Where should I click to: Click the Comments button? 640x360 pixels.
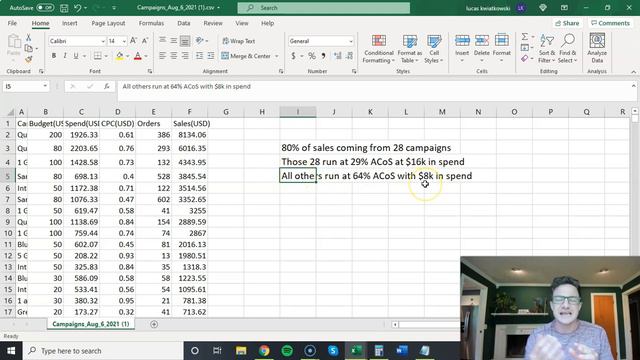point(611,23)
